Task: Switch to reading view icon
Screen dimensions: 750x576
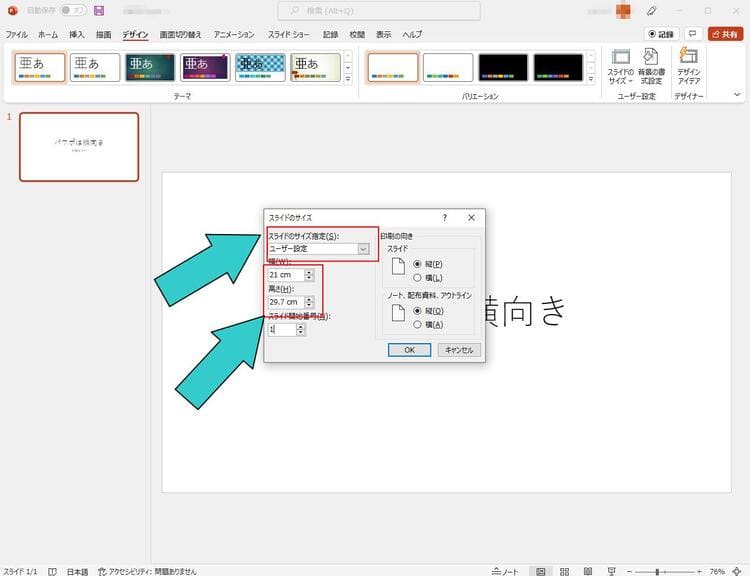Action: (x=588, y=571)
